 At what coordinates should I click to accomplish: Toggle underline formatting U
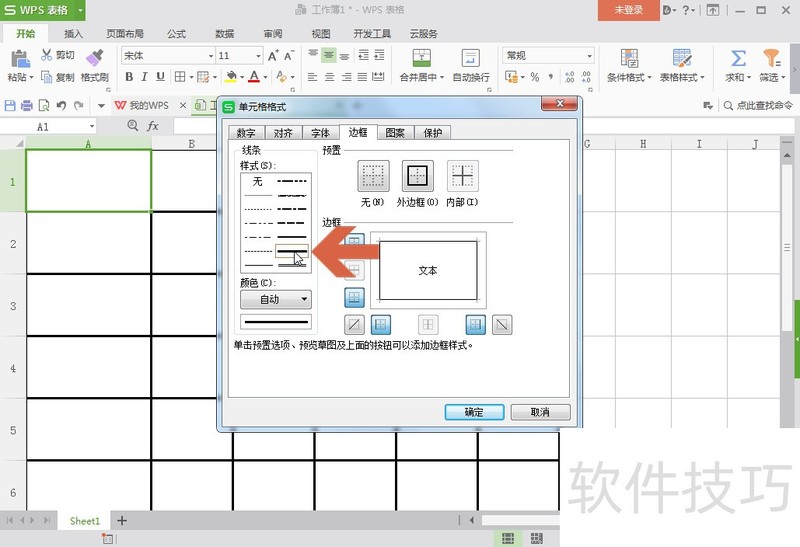click(x=160, y=77)
